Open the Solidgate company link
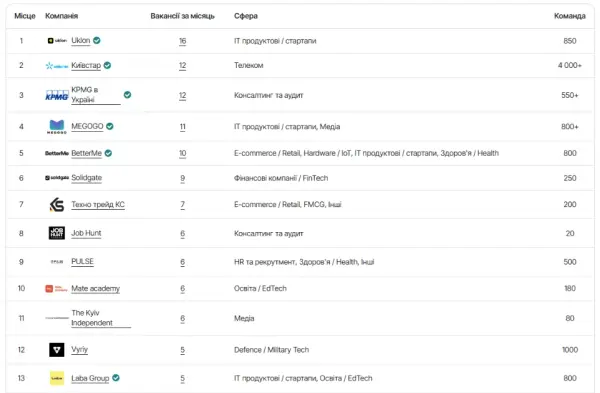 86,178
